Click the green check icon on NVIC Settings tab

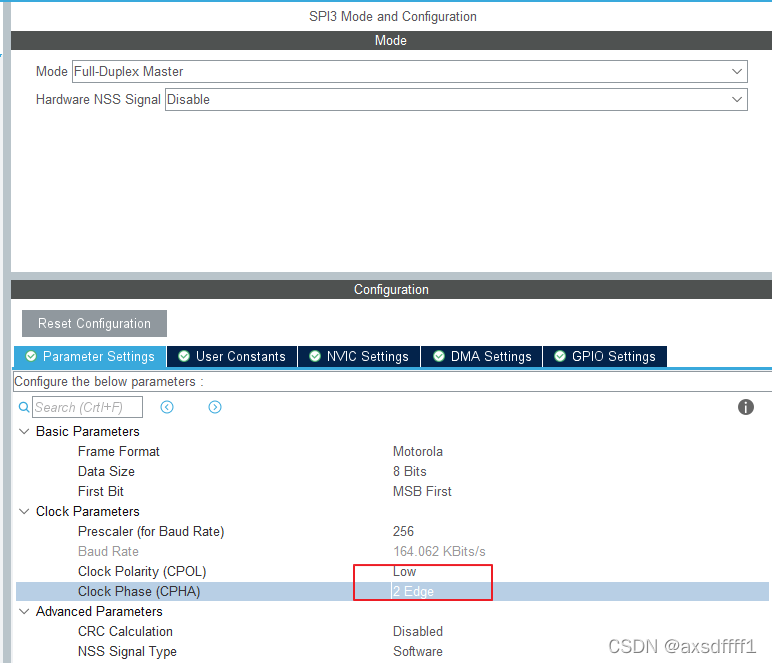click(x=315, y=356)
